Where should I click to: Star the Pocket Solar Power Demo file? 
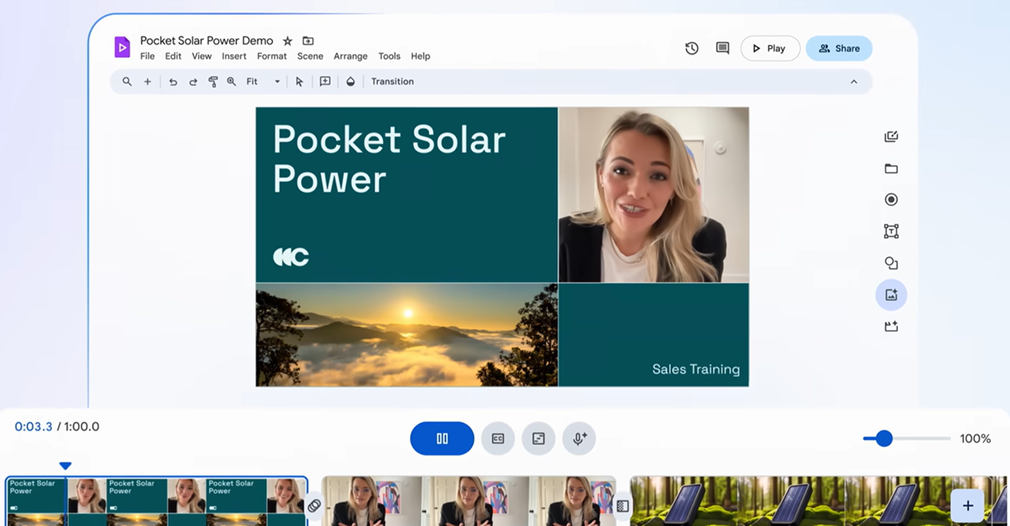point(288,41)
